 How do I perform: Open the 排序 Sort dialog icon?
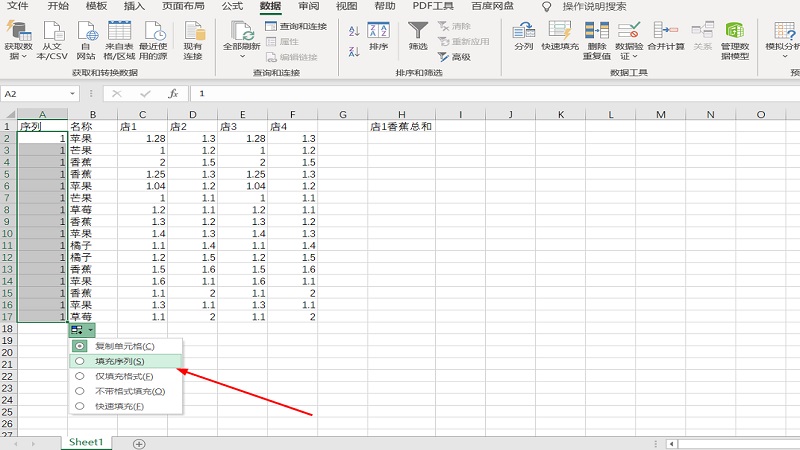[x=379, y=35]
